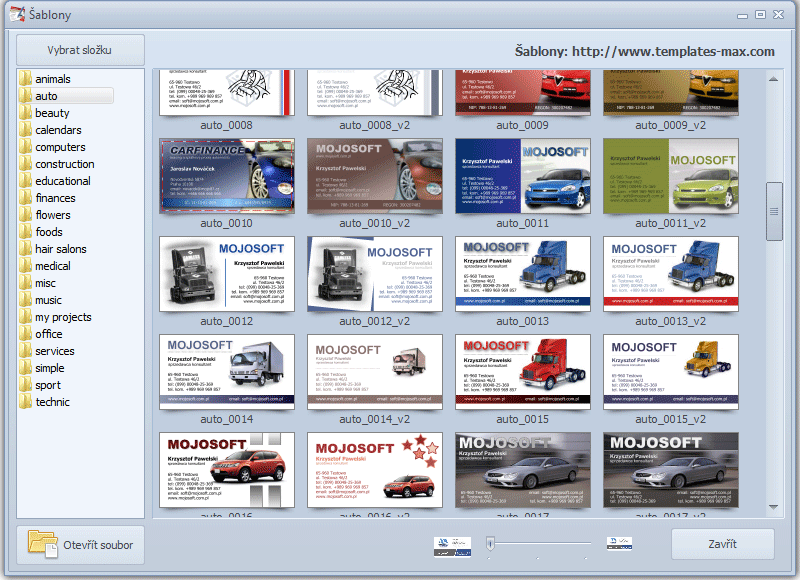Open the medical folder
Screen dimensions: 800x580
[x=45, y=266]
